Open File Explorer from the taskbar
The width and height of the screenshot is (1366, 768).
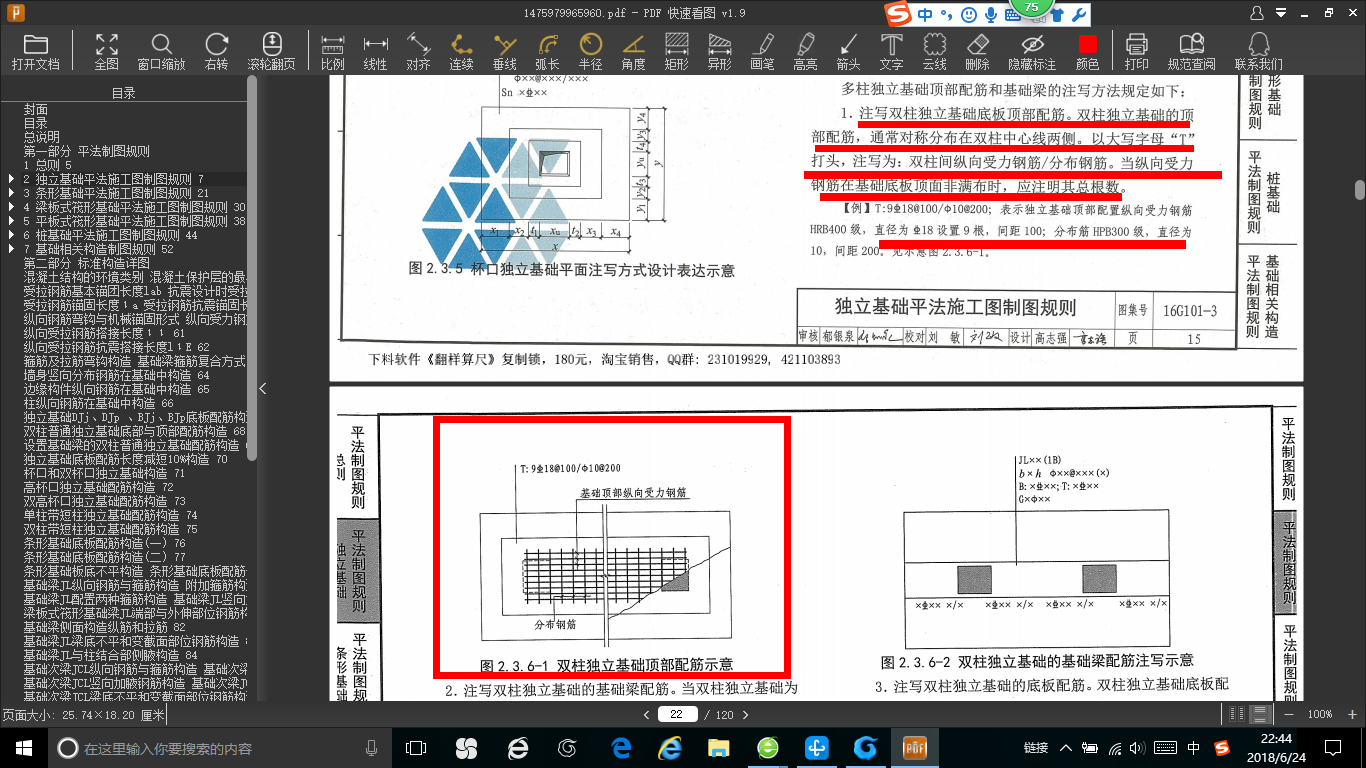point(718,748)
